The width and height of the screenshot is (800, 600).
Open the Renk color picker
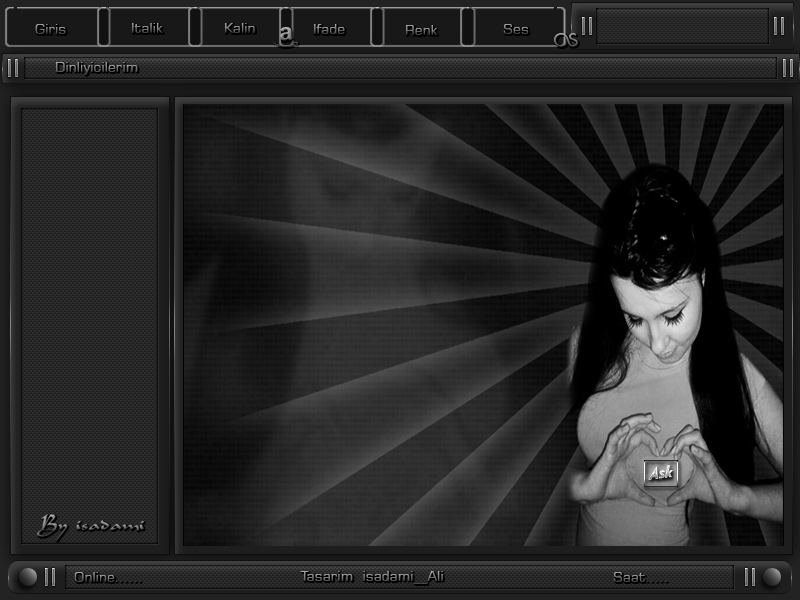pyautogui.click(x=421, y=29)
